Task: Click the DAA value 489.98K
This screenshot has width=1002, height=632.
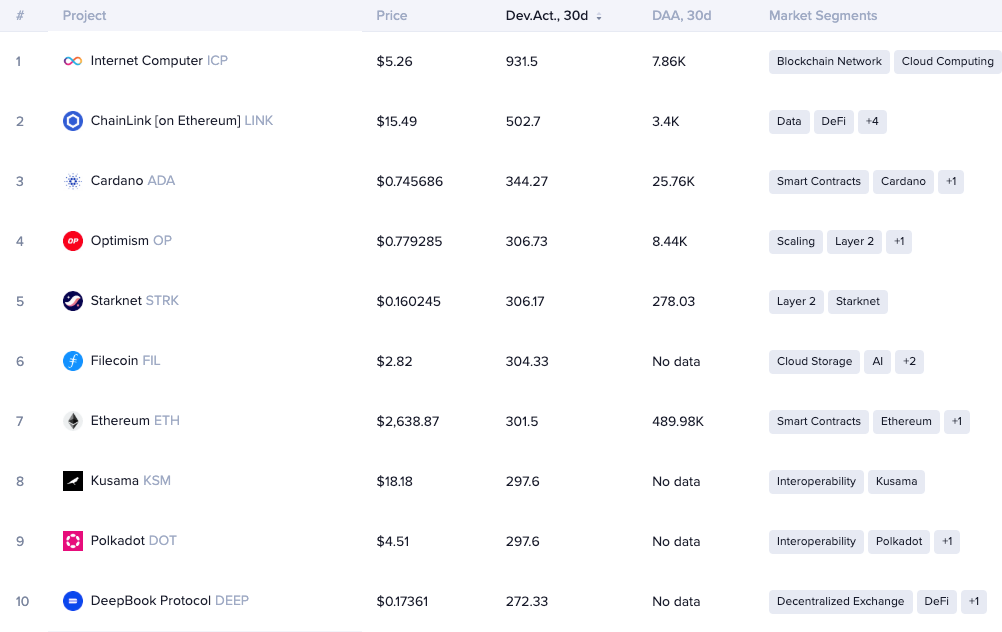Action: click(677, 422)
